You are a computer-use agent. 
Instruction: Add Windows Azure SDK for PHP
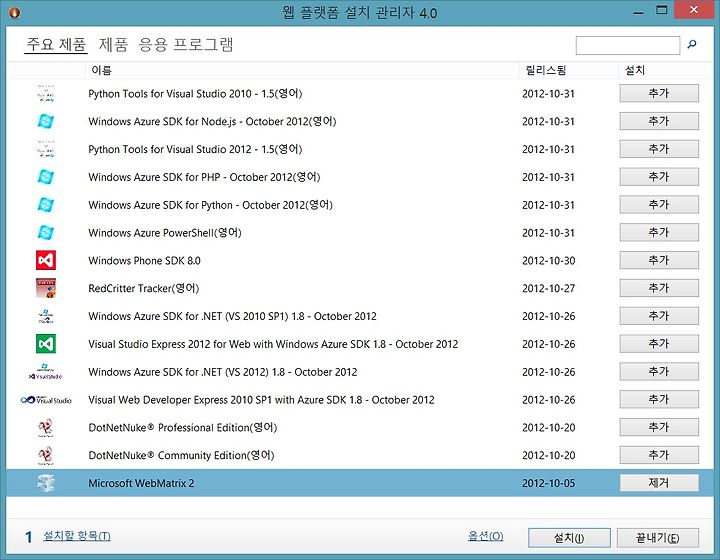pos(659,177)
